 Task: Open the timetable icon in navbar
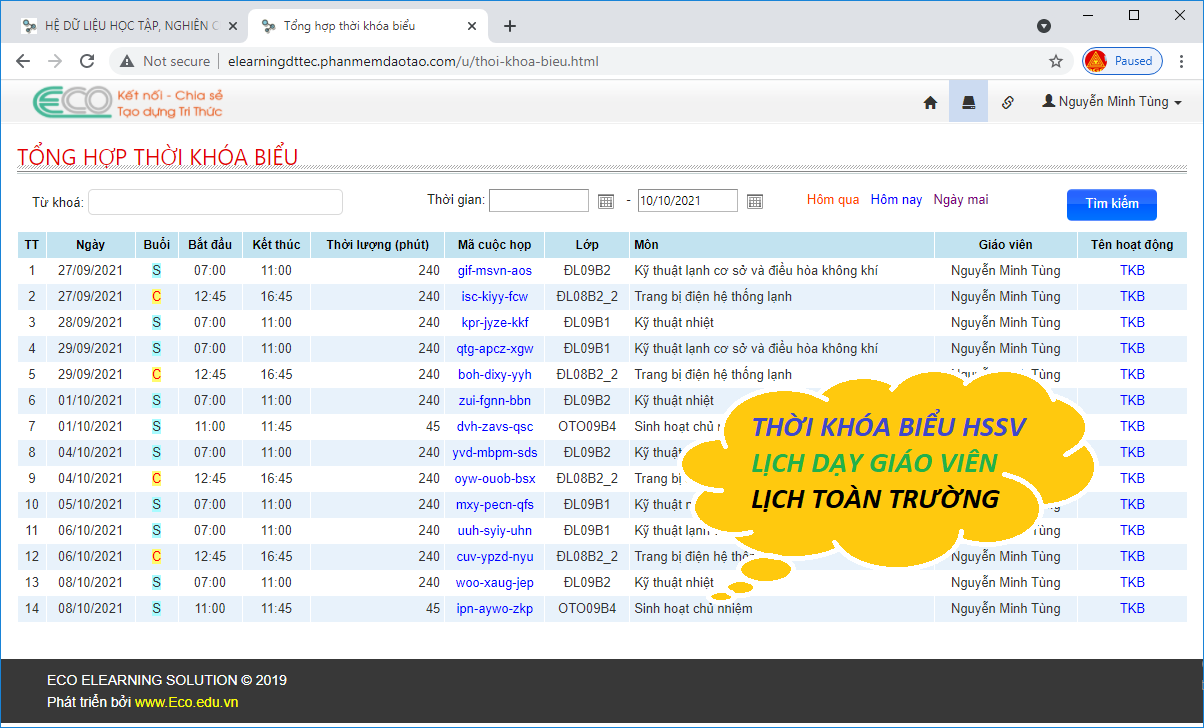[968, 102]
